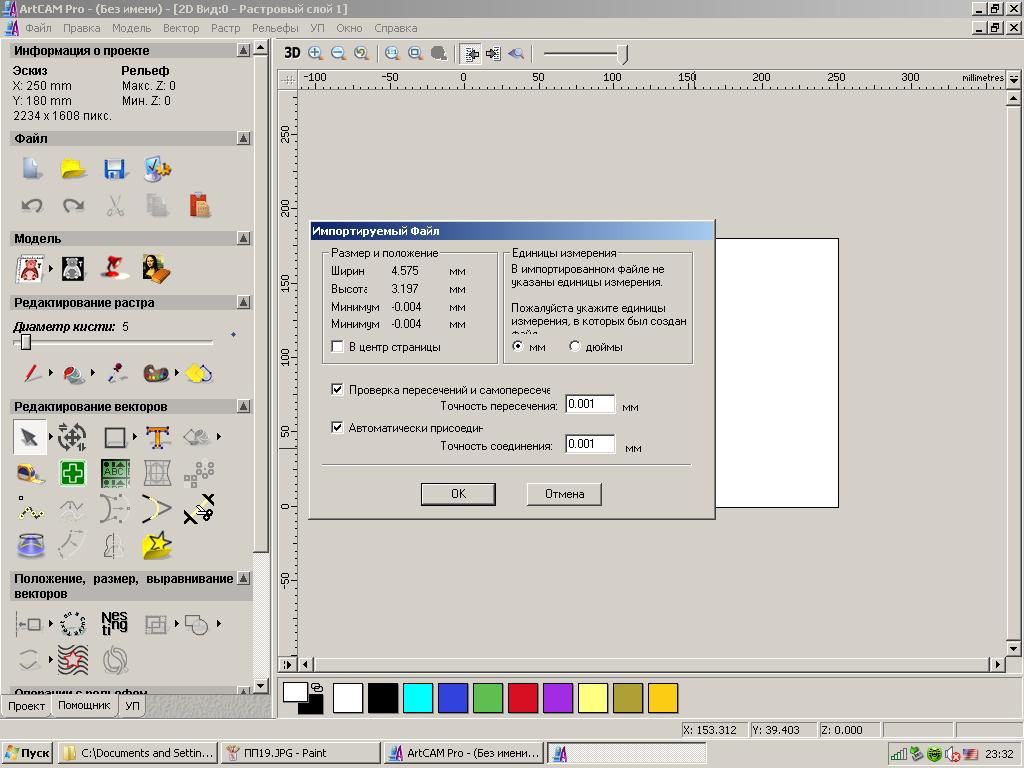This screenshot has width=1024, height=768.
Task: Click the Mona Lisa image icon
Action: pos(156,268)
